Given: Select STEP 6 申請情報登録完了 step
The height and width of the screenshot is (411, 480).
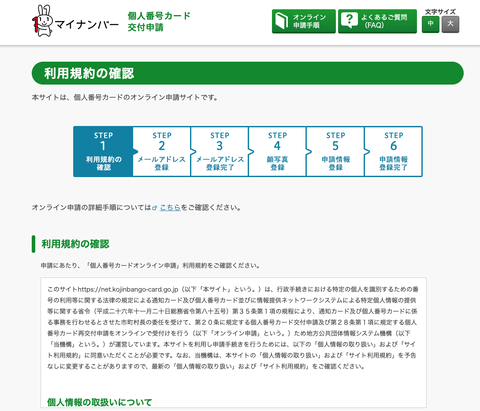Looking at the screenshot, I should [393, 151].
